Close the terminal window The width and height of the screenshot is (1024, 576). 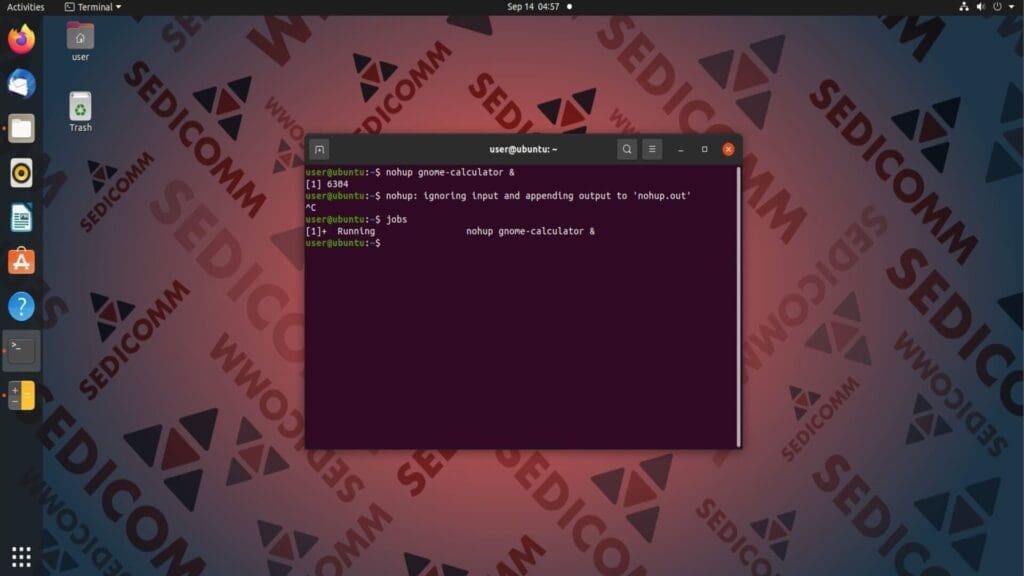(728, 150)
